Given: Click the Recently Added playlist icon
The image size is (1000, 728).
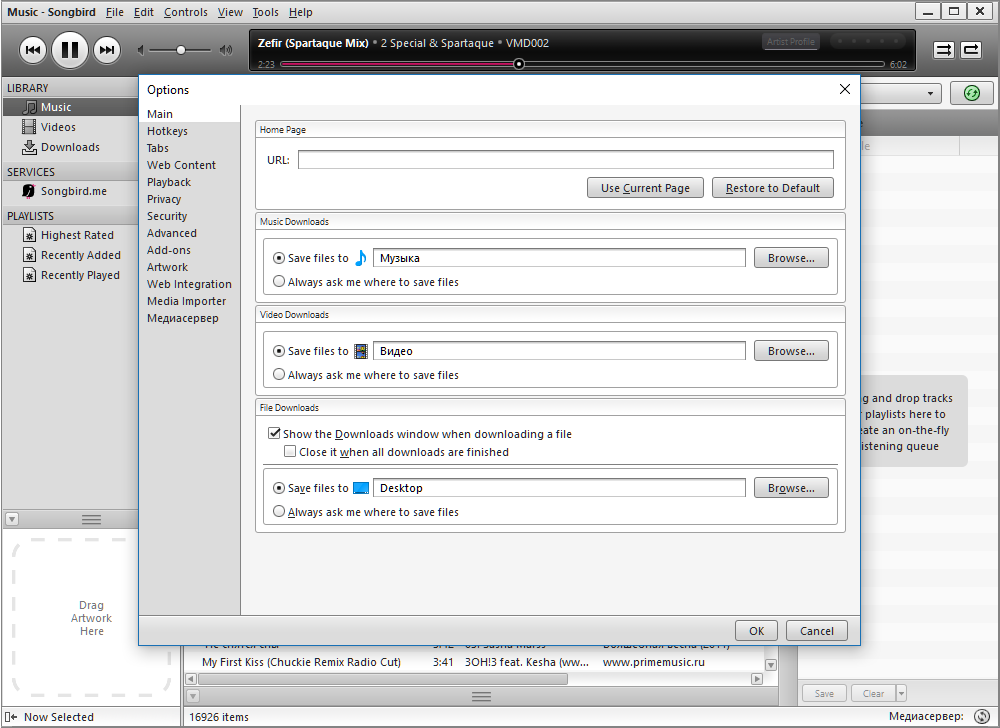Looking at the screenshot, I should [x=29, y=255].
